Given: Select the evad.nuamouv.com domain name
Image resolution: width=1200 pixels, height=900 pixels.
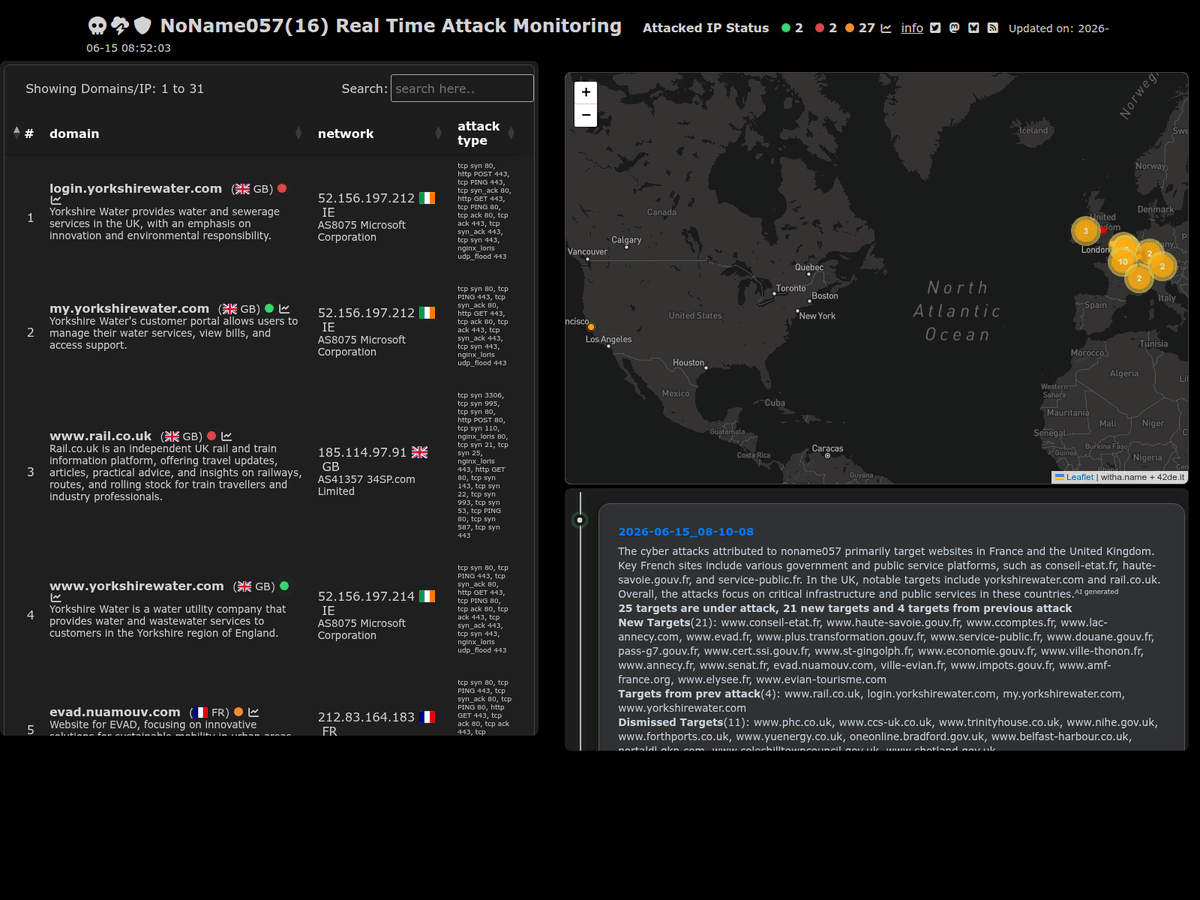Looking at the screenshot, I should [115, 712].
